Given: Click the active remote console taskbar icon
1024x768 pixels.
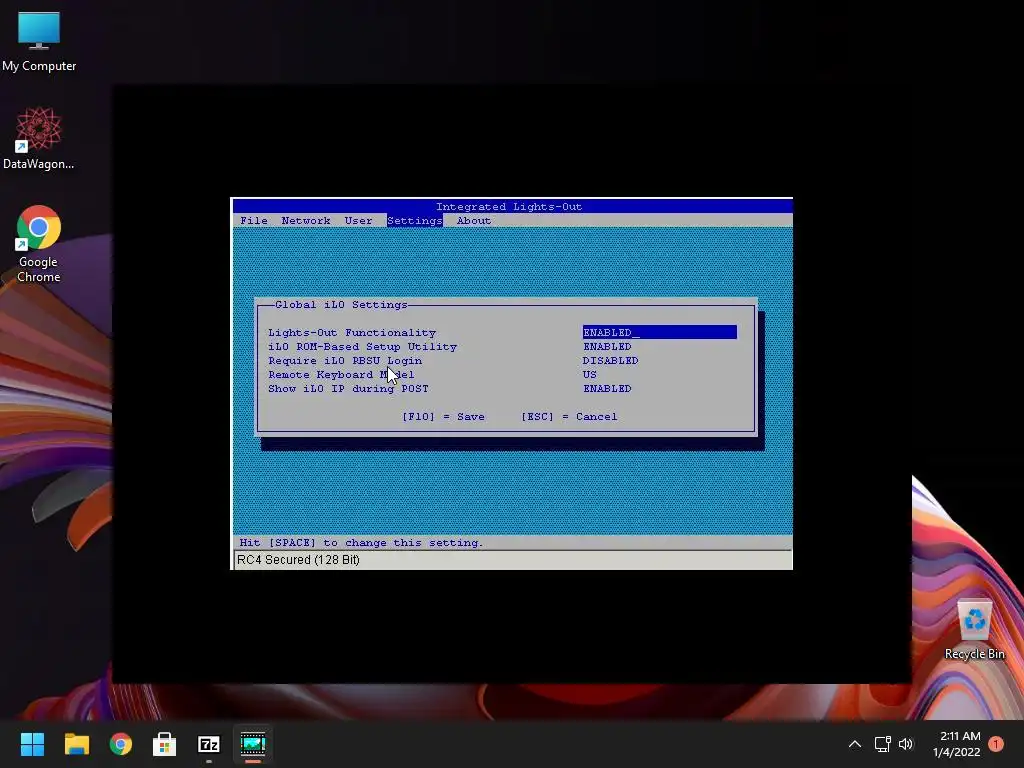Looking at the screenshot, I should (253, 744).
